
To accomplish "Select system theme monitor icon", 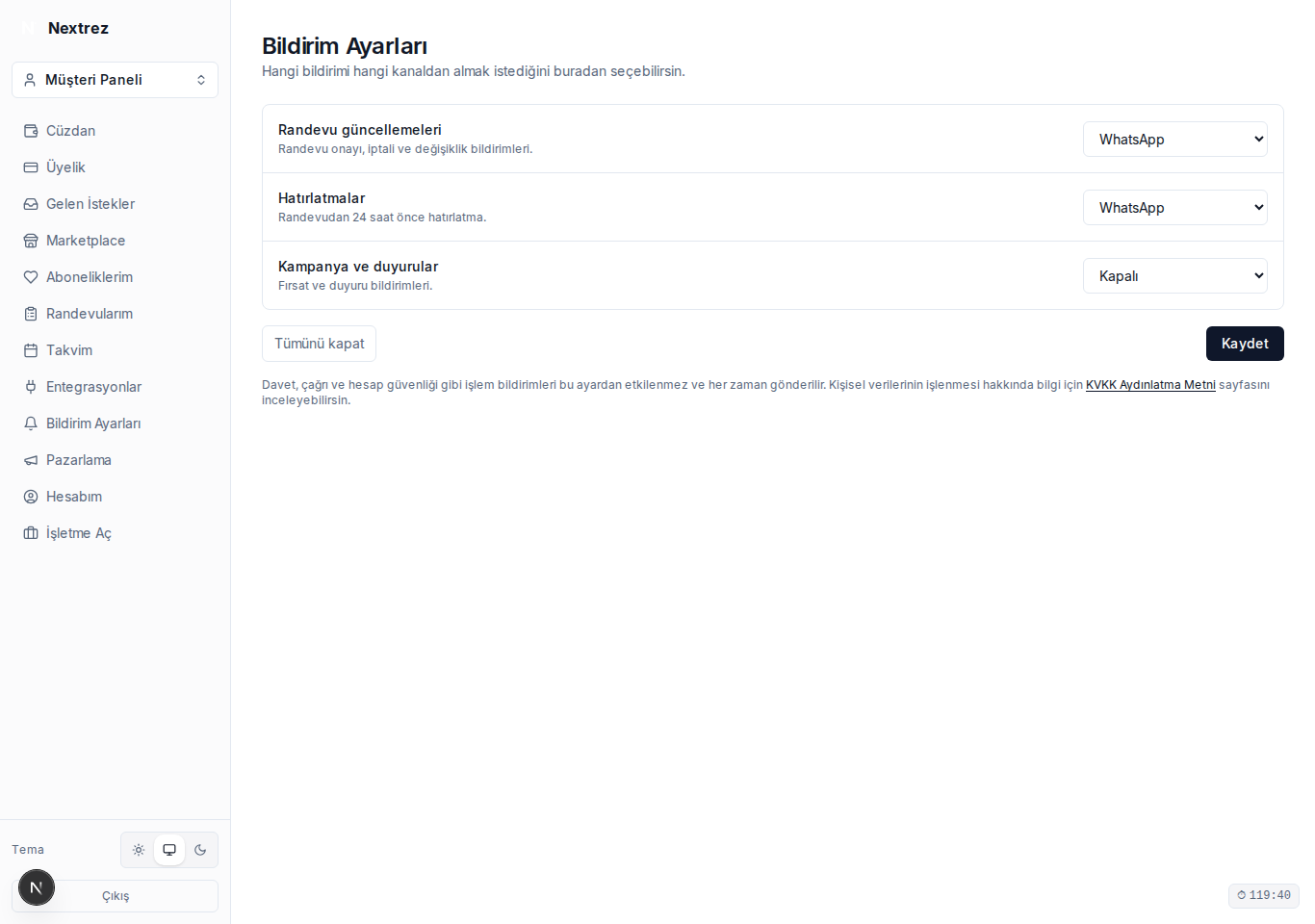I will 169,850.
